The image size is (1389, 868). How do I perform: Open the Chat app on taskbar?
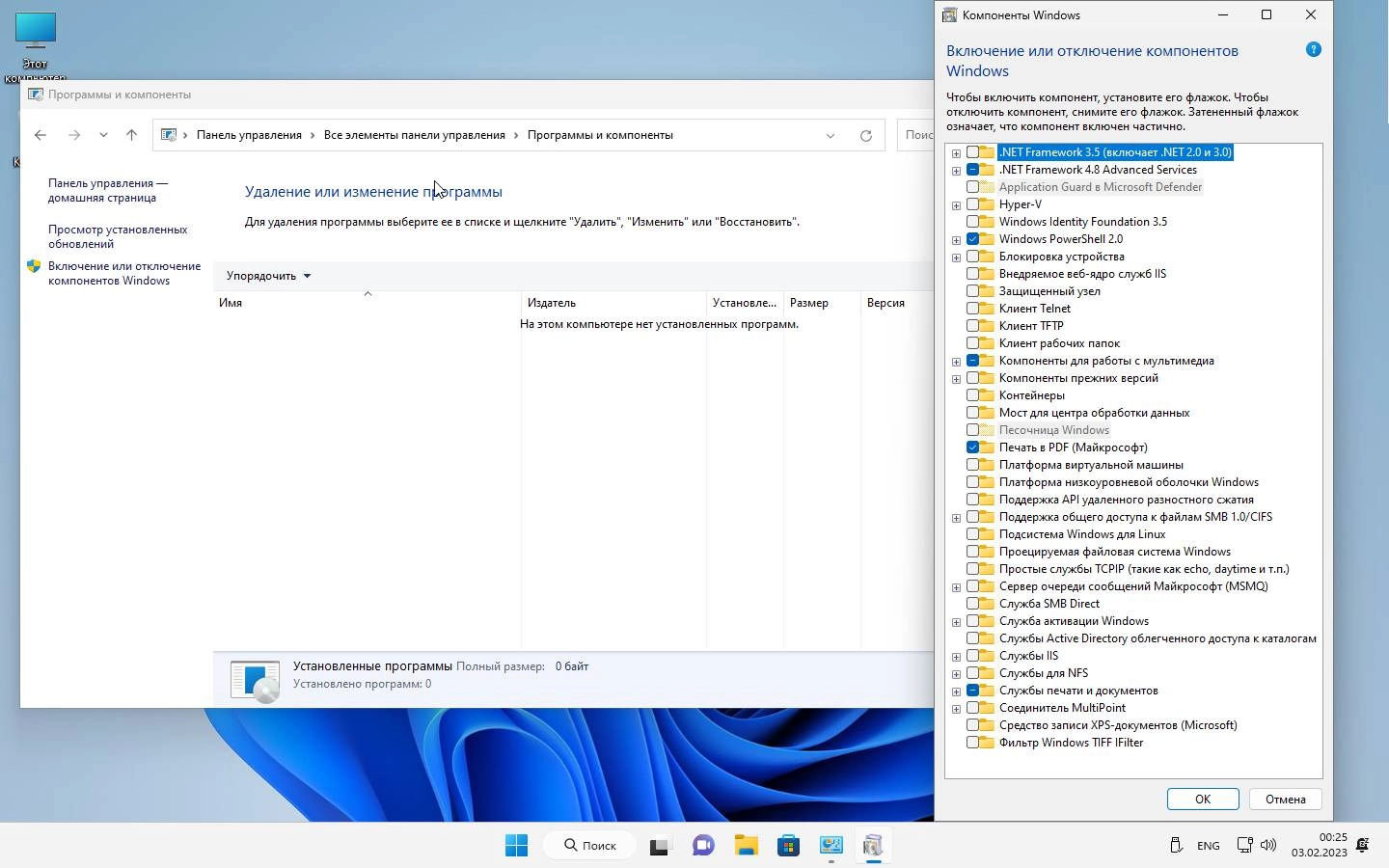(703, 846)
